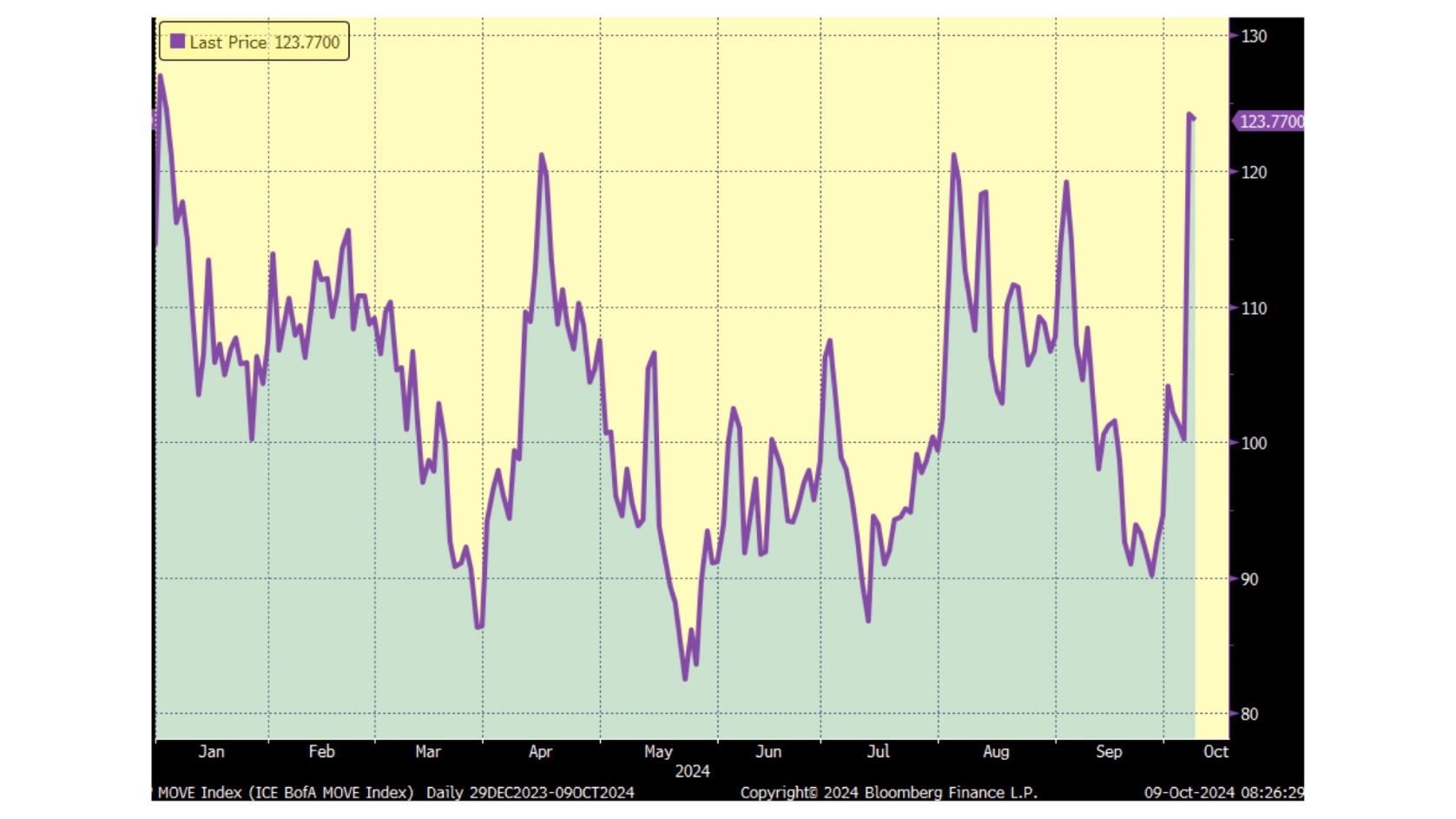Click the Oct month label
The width and height of the screenshot is (1456, 819).
tap(1216, 751)
